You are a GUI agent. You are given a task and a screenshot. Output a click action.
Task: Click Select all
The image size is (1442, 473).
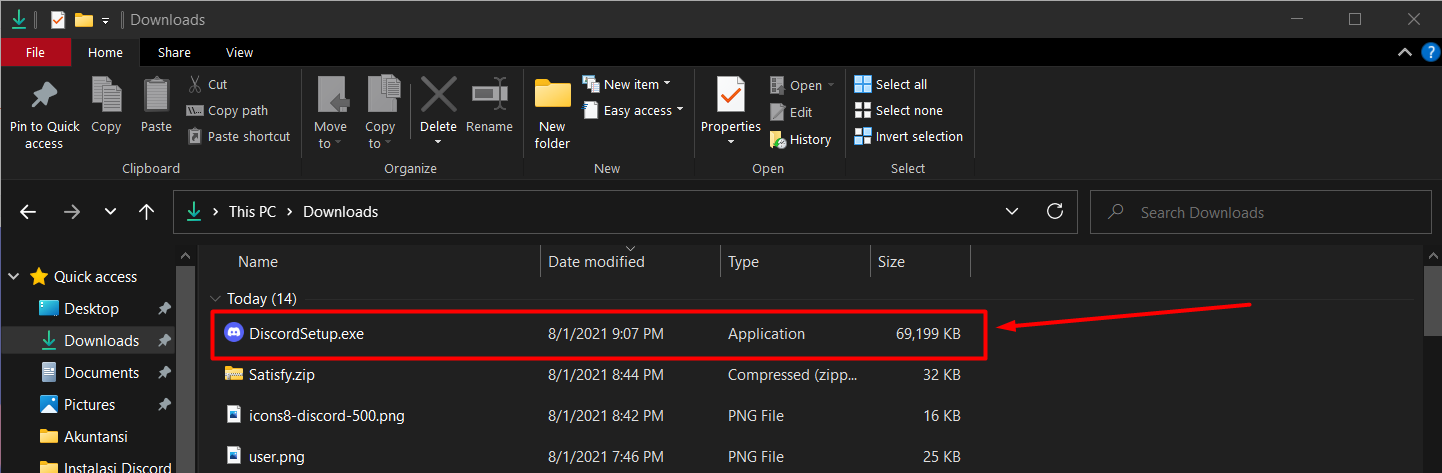(891, 85)
